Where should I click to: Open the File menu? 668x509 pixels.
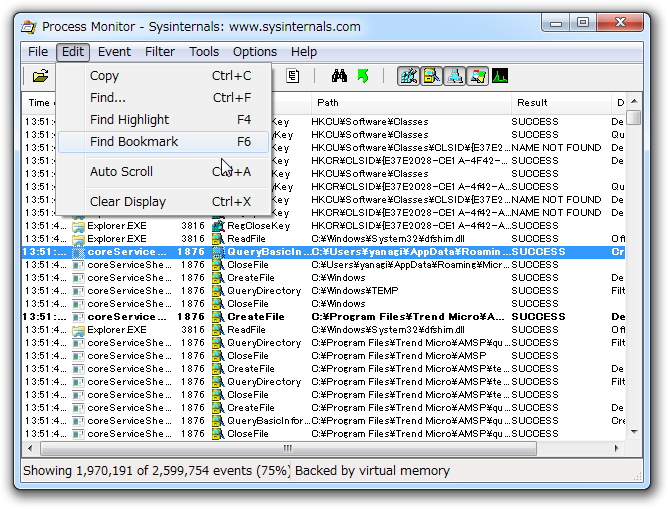(38, 52)
